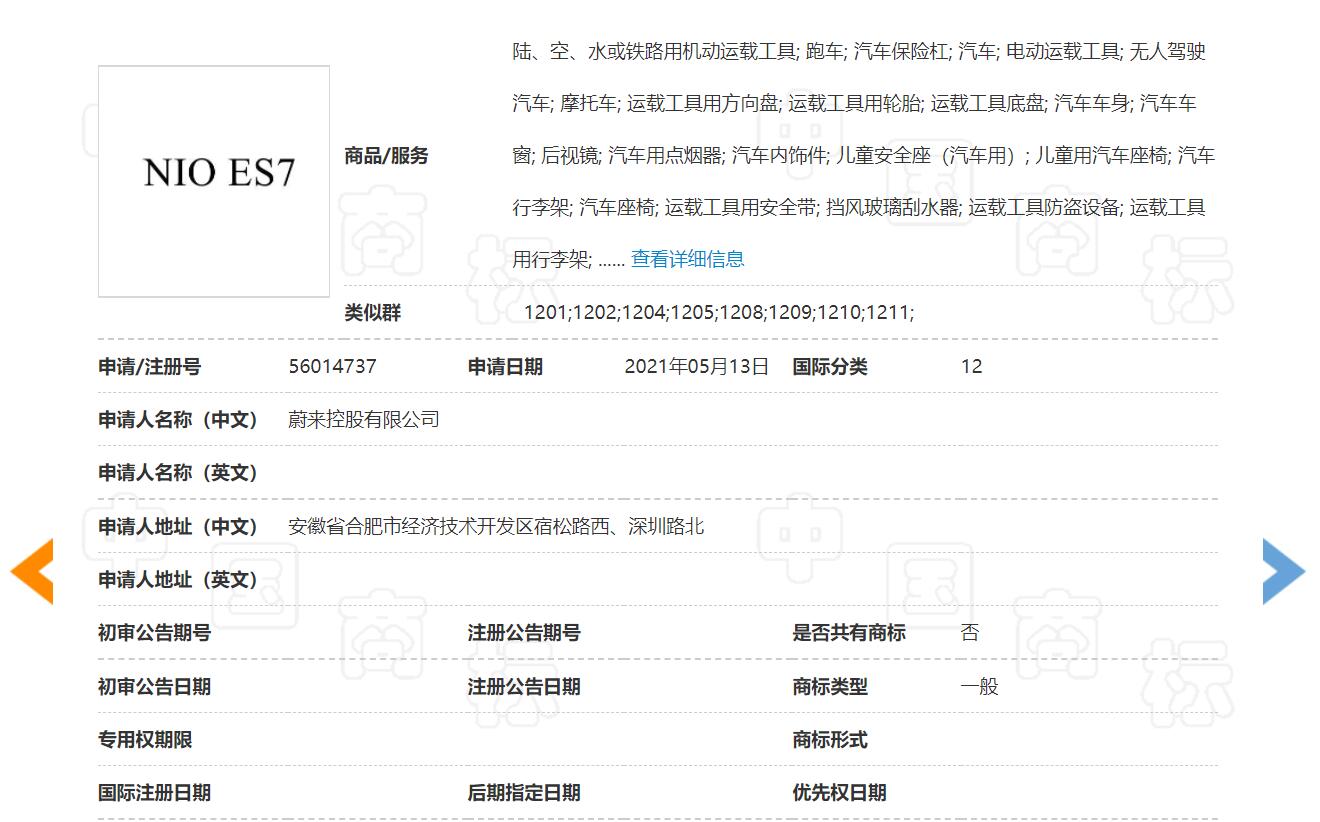Screen dimensions: 1320x822
Task: Click the application date 2021年05月13日
Action: point(696,366)
